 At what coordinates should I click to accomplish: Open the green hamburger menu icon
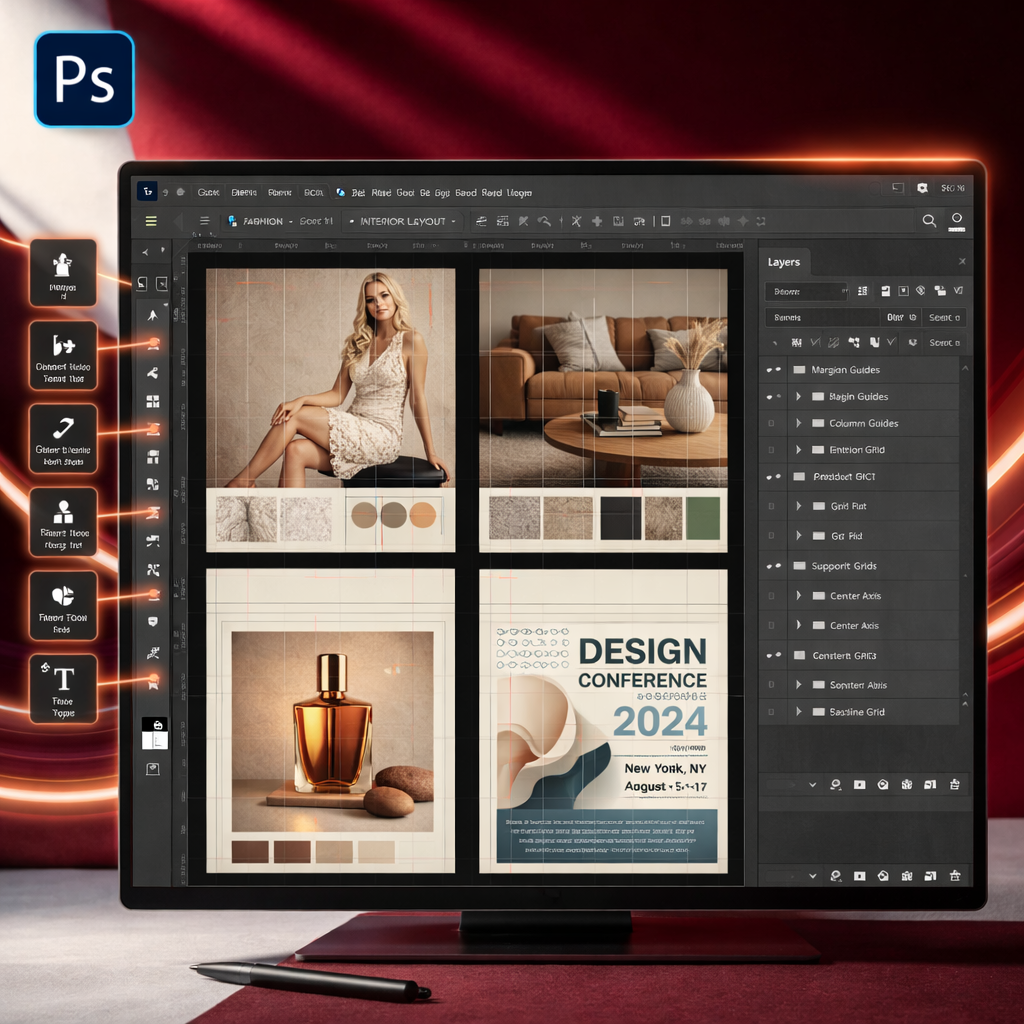pos(151,221)
